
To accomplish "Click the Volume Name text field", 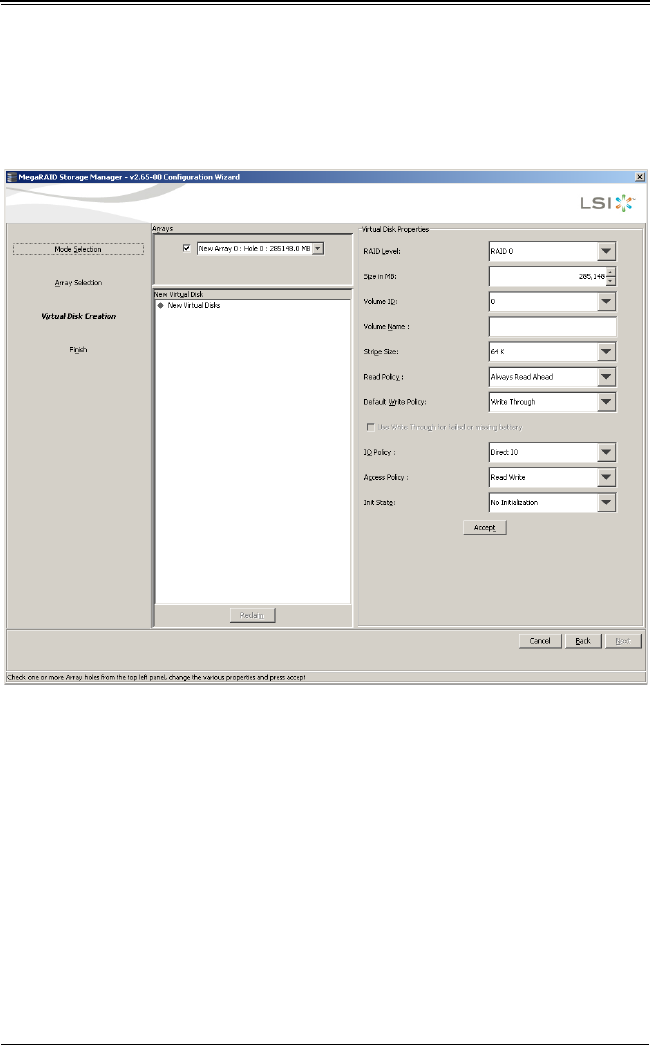I will [x=553, y=327].
